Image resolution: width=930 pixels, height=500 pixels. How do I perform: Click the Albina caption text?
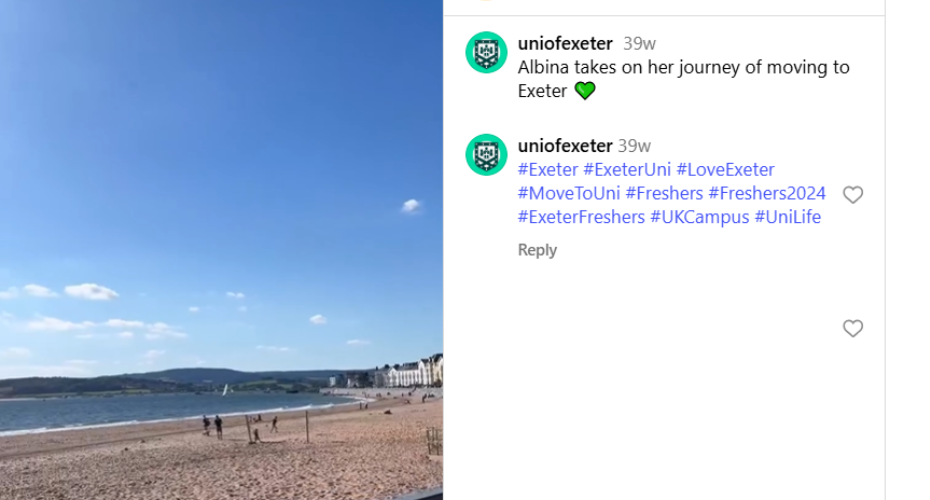click(683, 68)
